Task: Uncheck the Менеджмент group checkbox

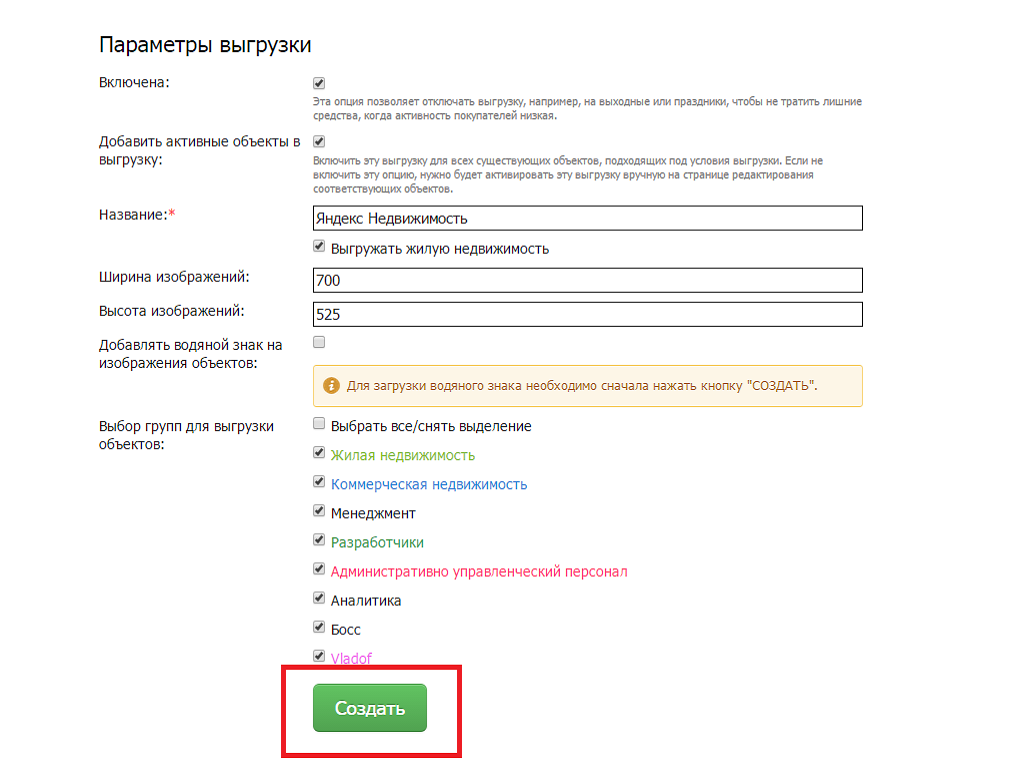Action: pyautogui.click(x=319, y=510)
